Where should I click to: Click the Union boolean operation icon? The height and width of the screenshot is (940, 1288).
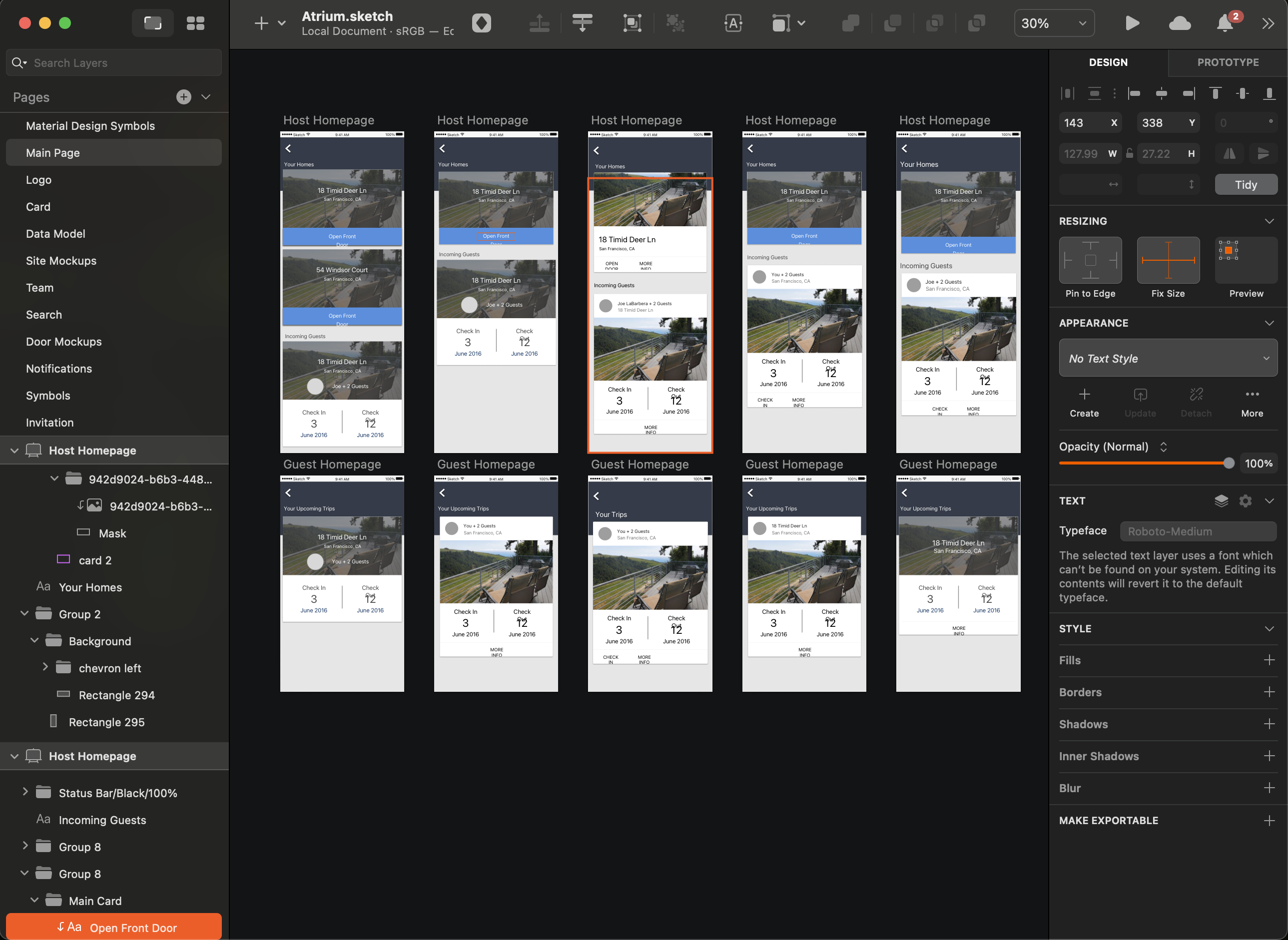850,23
